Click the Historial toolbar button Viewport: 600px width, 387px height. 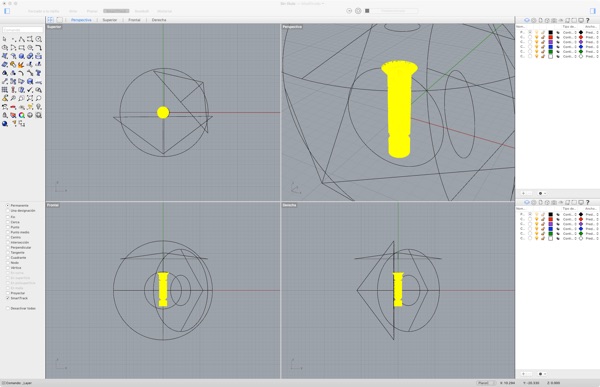[164, 11]
